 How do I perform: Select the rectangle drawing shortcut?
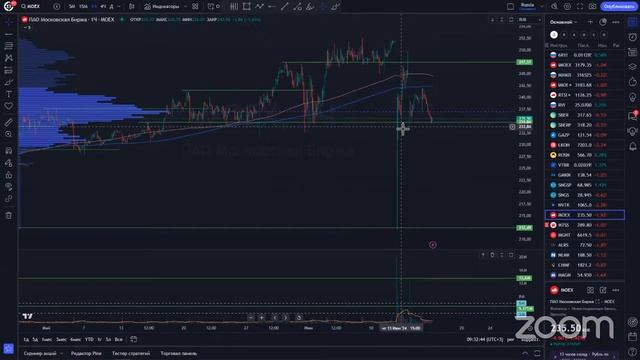(x=247, y=7)
